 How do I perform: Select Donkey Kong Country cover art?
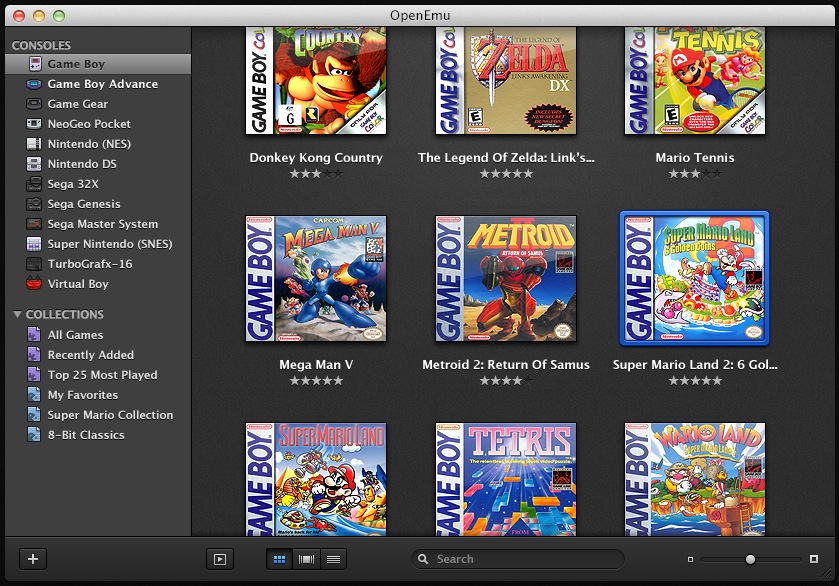316,81
